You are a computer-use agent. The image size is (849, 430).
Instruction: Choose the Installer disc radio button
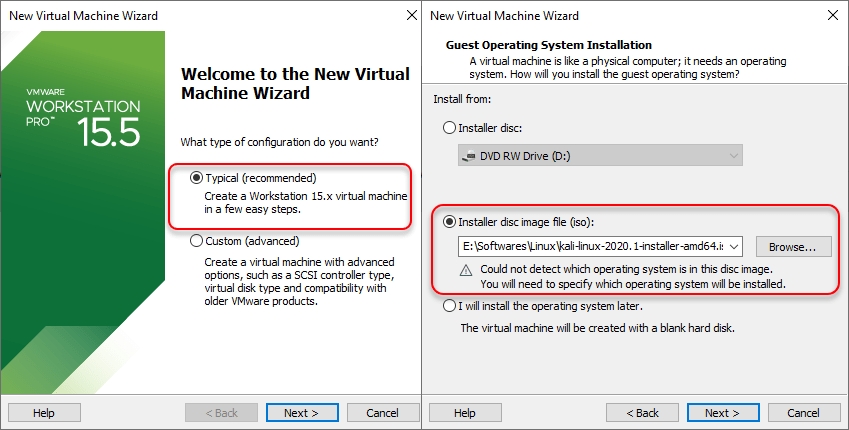click(x=449, y=128)
